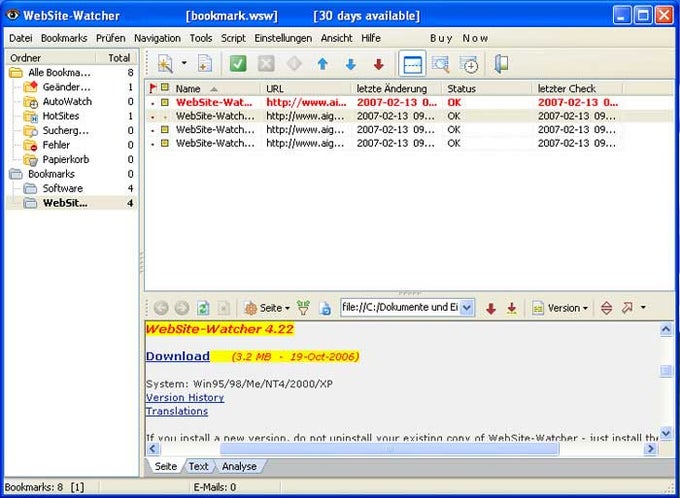Open the Script menu
The height and width of the screenshot is (498, 680).
click(x=233, y=38)
